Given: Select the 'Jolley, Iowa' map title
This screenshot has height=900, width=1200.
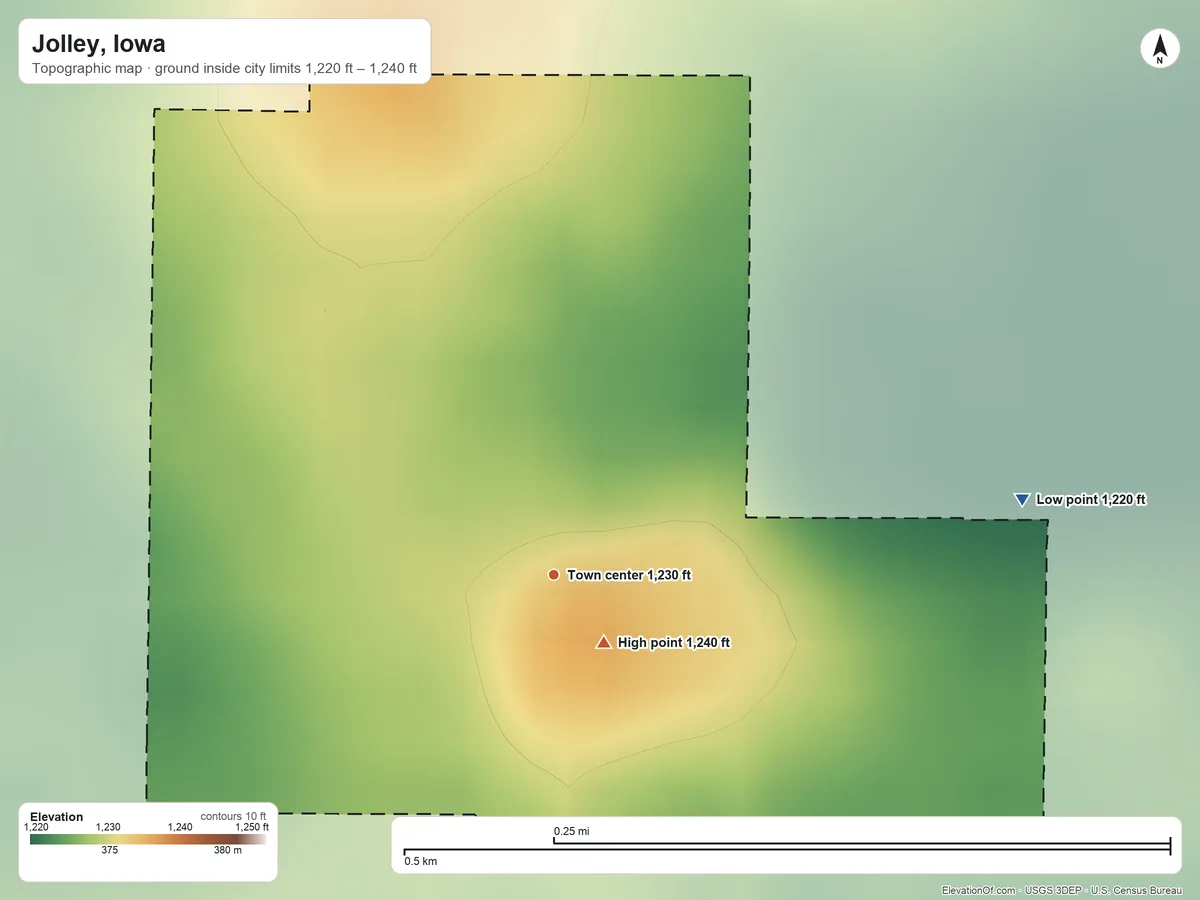Looking at the screenshot, I should point(98,44).
